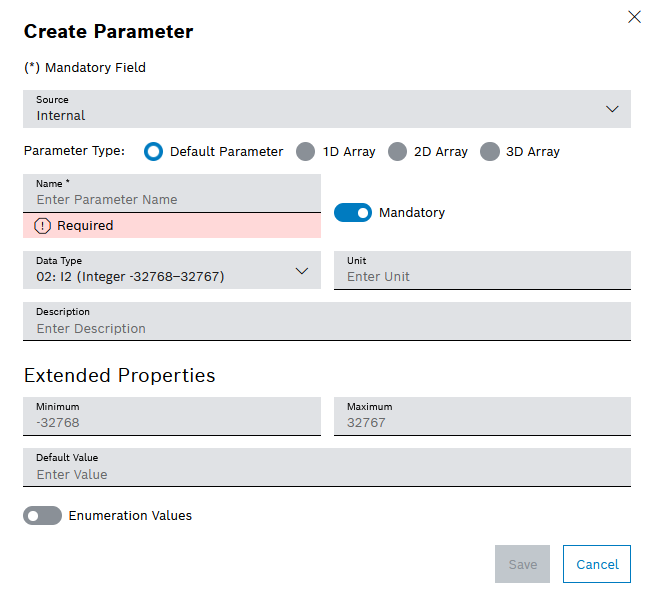656x607 pixels.
Task: Click the disabled Save button
Action: [522, 564]
